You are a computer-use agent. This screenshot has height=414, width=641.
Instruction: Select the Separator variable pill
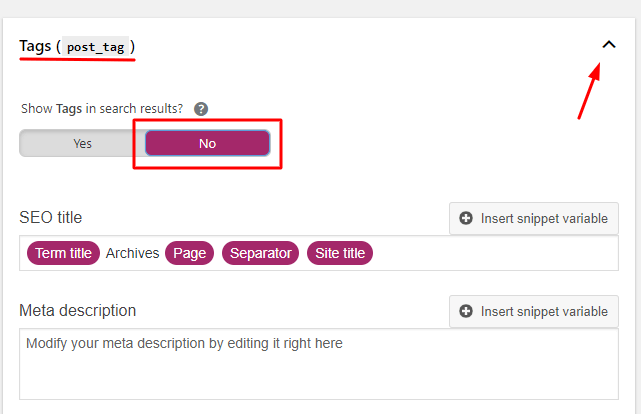(x=260, y=253)
